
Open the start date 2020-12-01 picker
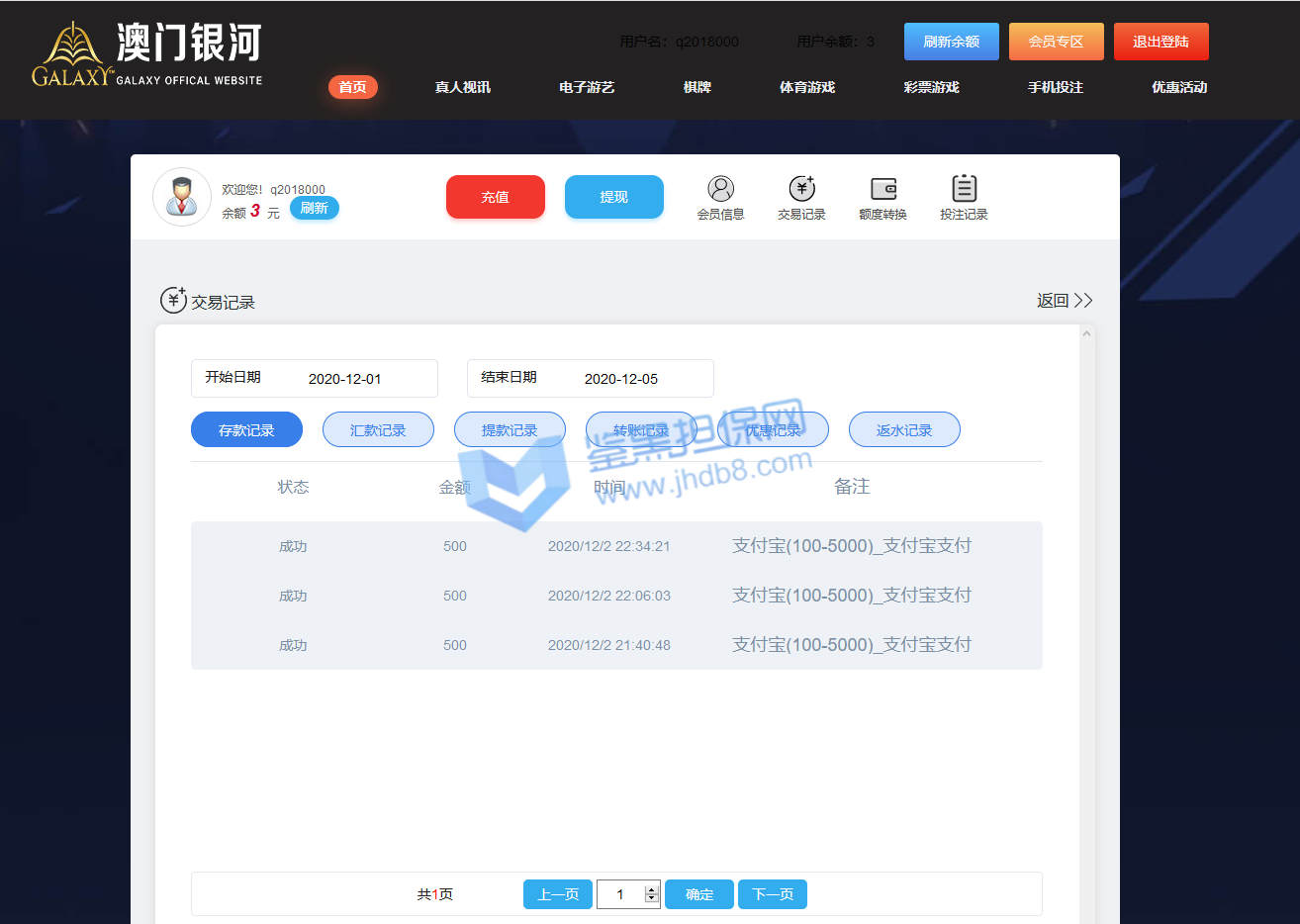(344, 379)
